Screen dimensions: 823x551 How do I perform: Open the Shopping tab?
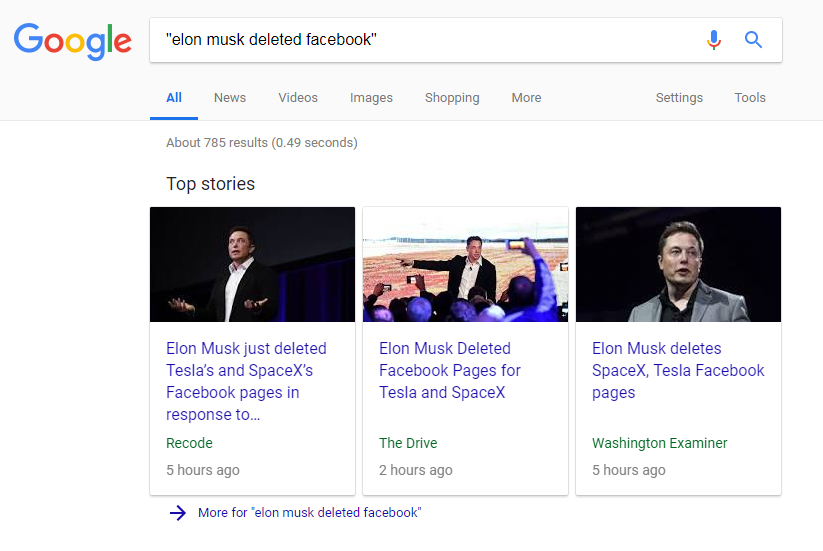coord(452,98)
